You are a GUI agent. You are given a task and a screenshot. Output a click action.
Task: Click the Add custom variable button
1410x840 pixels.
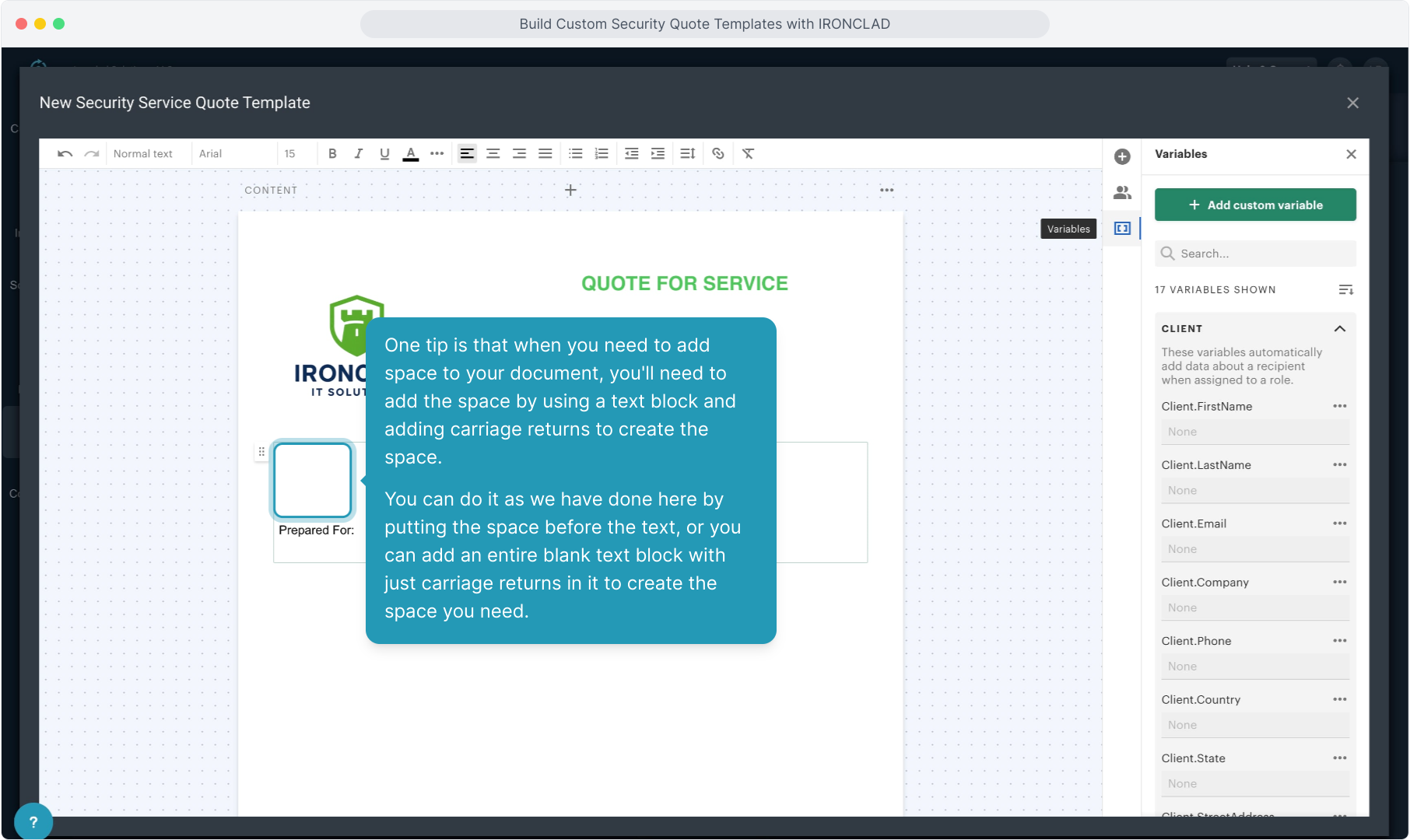click(x=1255, y=205)
